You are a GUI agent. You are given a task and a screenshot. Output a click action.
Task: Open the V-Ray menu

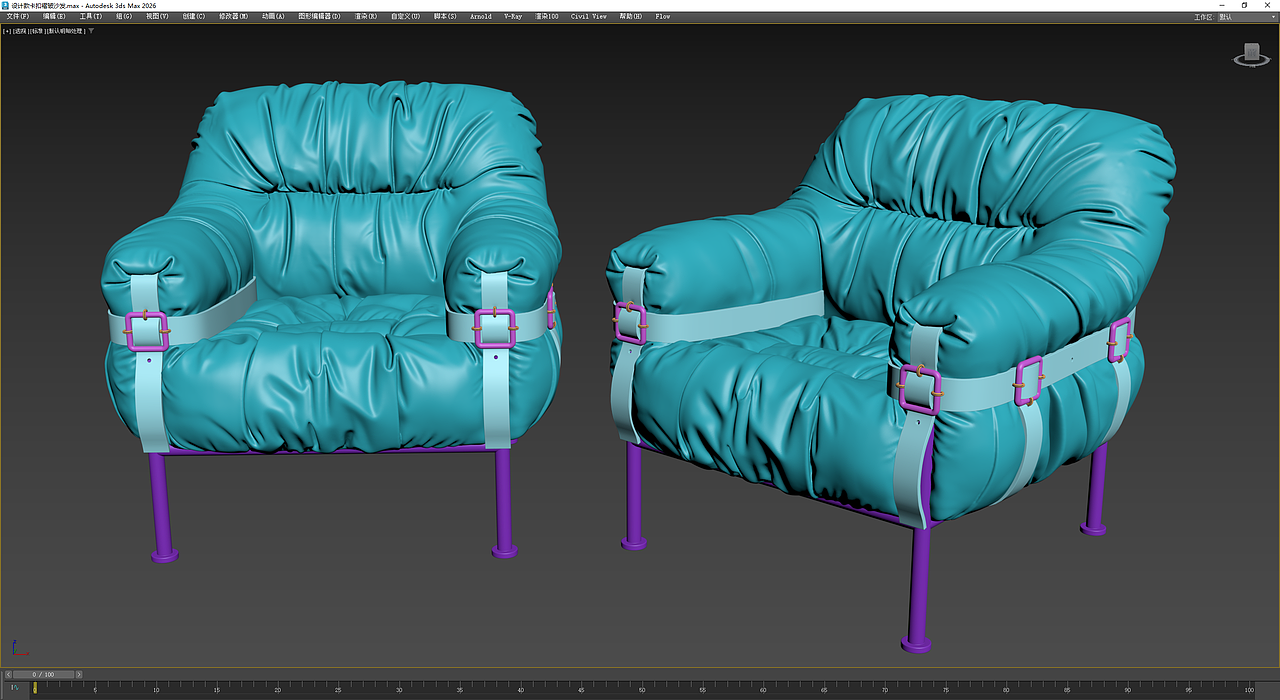pyautogui.click(x=513, y=17)
